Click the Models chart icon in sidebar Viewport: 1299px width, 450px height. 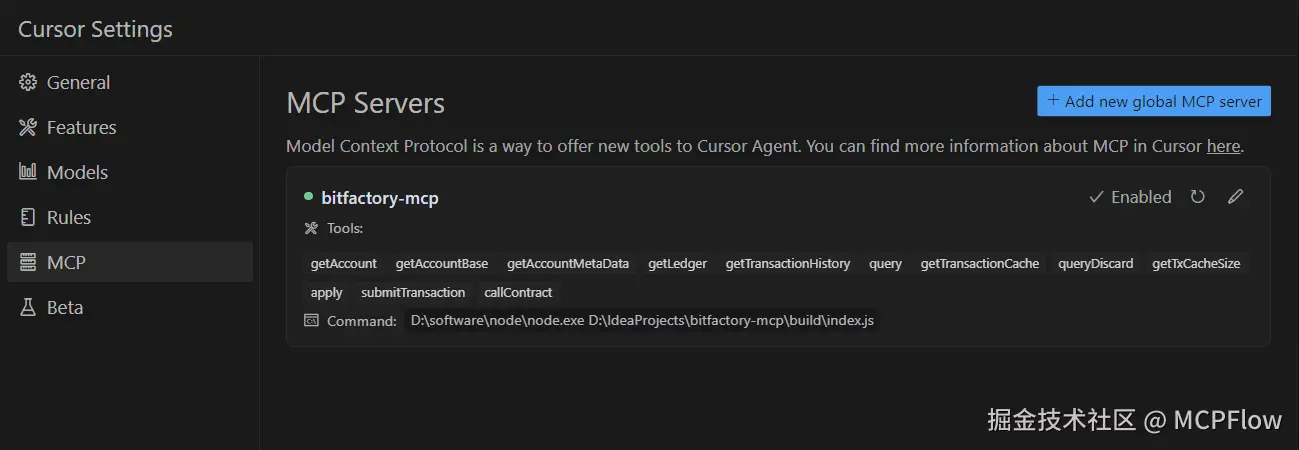click(x=28, y=172)
